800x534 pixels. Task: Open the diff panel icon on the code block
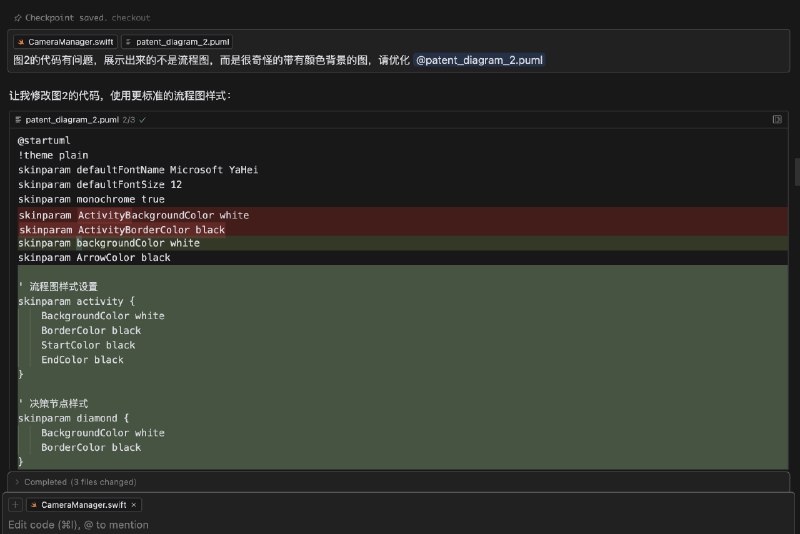point(777,119)
